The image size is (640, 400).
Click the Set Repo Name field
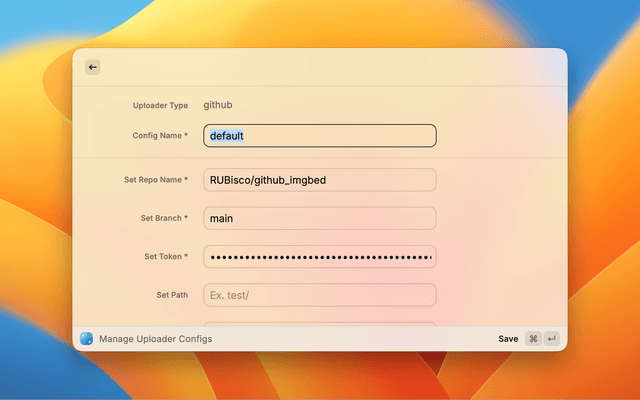[320, 180]
